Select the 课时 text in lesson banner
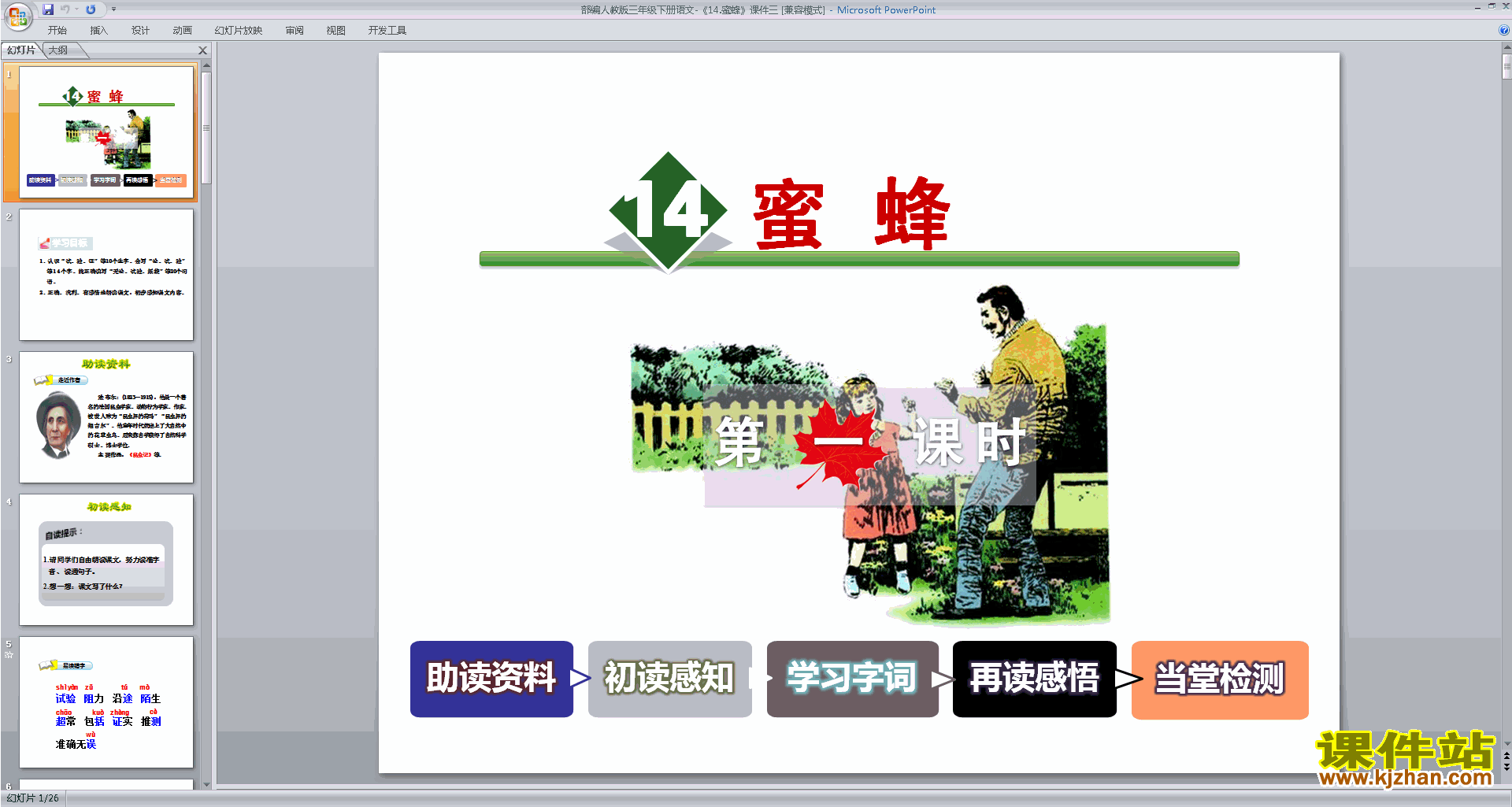Screen dimensions: 1512x807 [970, 442]
